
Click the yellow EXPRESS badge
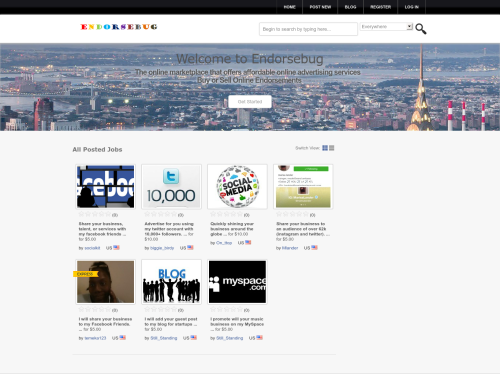[x=86, y=274]
